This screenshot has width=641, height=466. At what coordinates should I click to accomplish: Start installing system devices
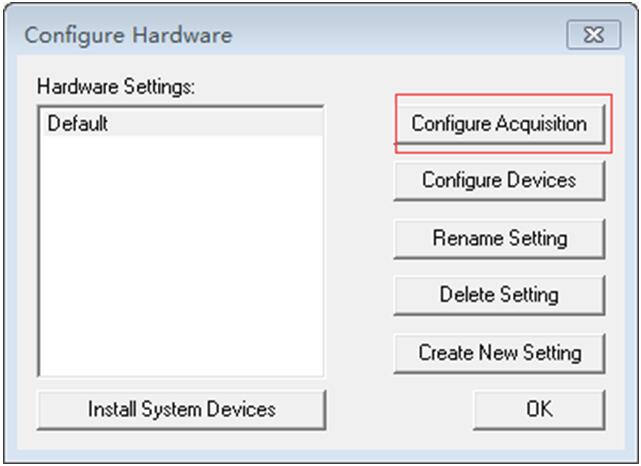pos(181,409)
